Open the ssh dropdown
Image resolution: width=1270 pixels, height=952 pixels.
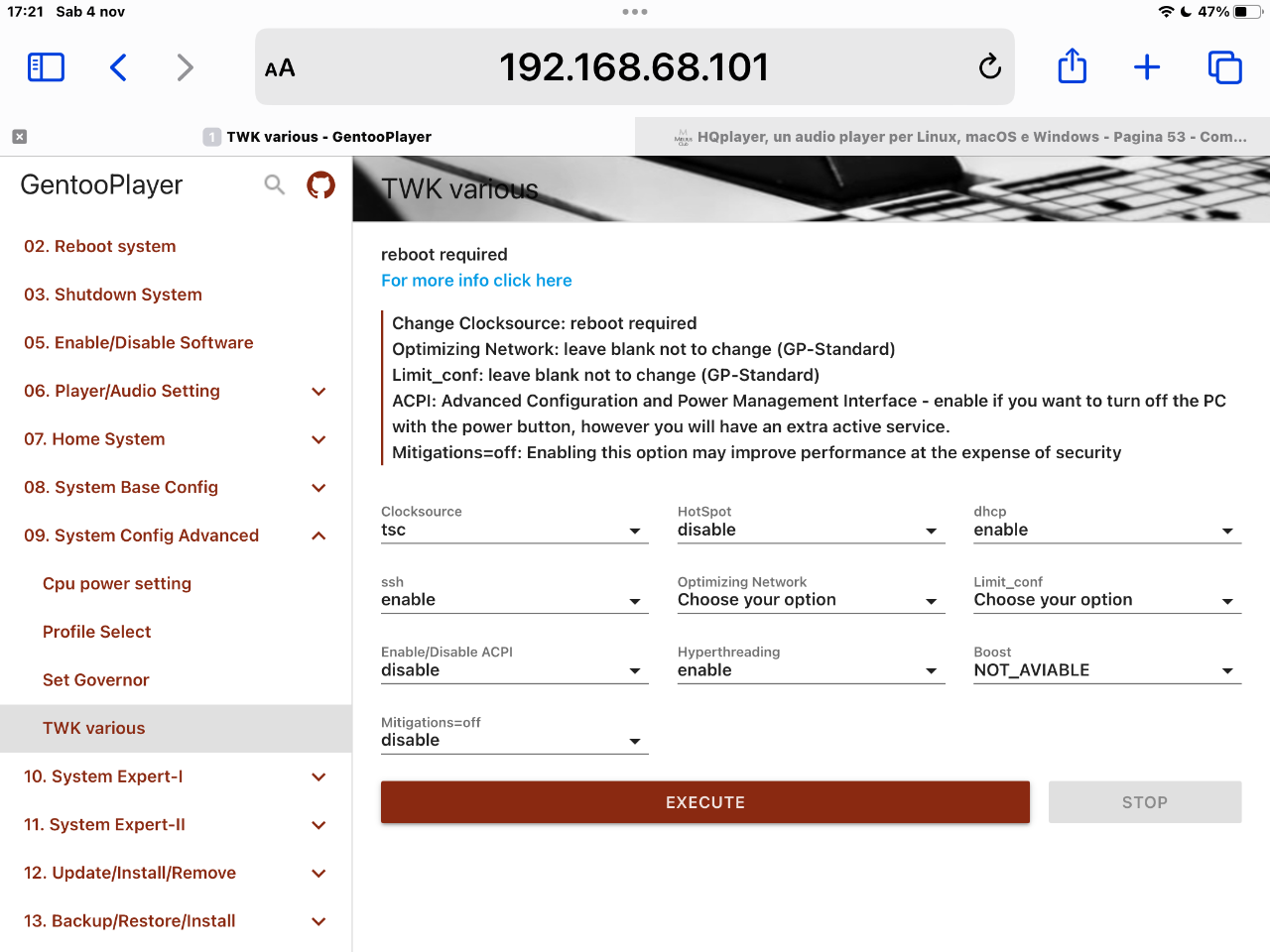(514, 600)
